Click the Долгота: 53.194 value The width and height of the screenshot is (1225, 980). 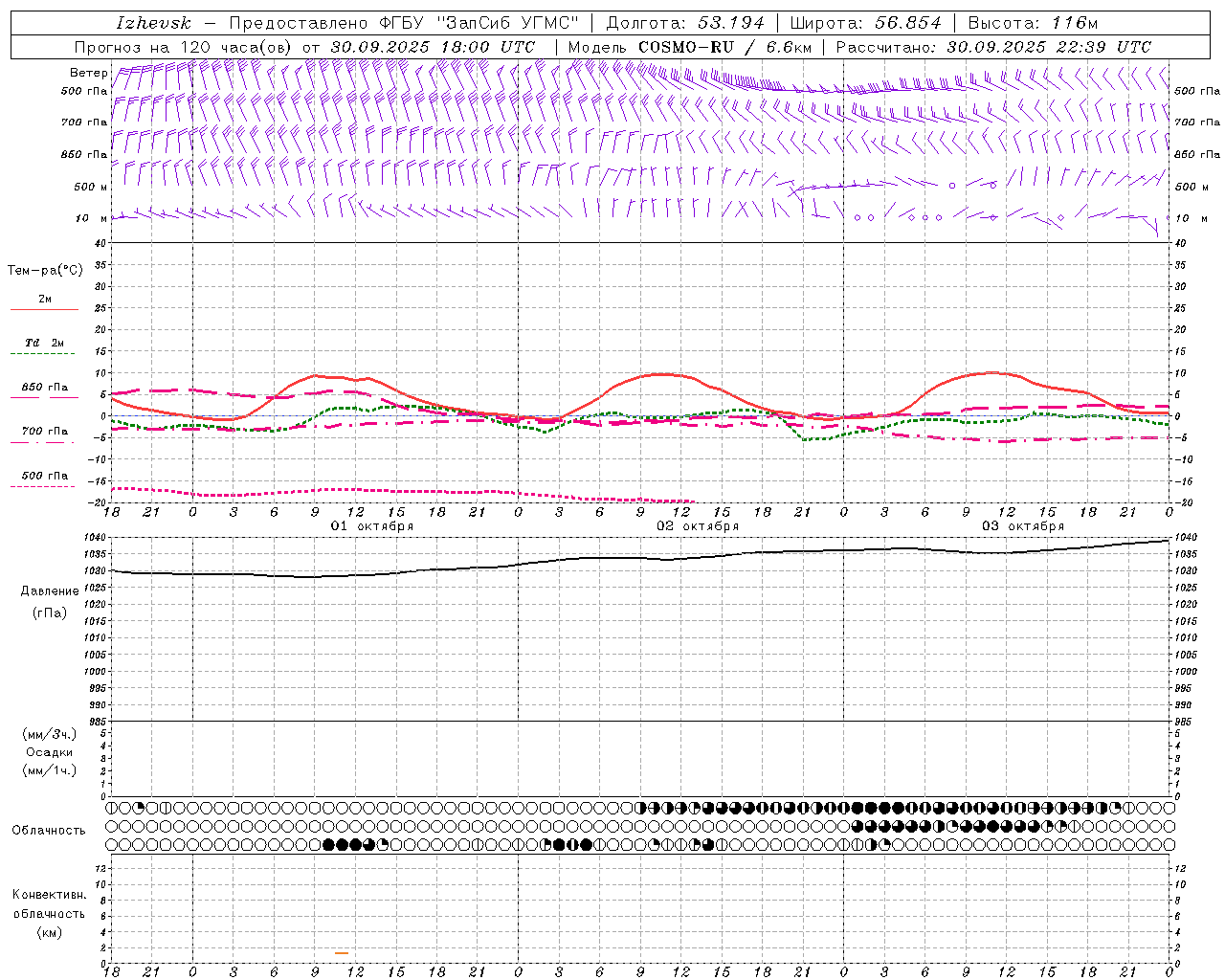685,23
